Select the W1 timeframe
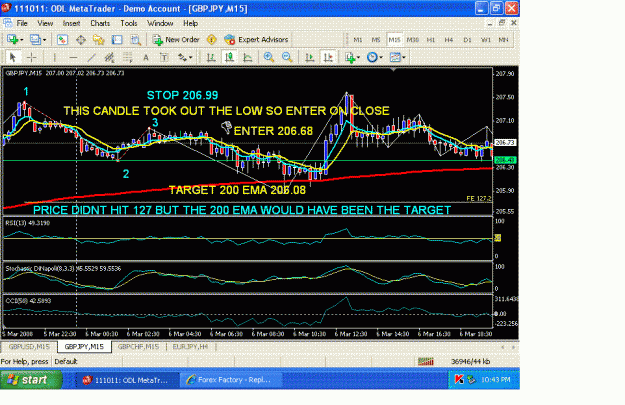Viewport: 625px width, 405px height. [x=485, y=40]
